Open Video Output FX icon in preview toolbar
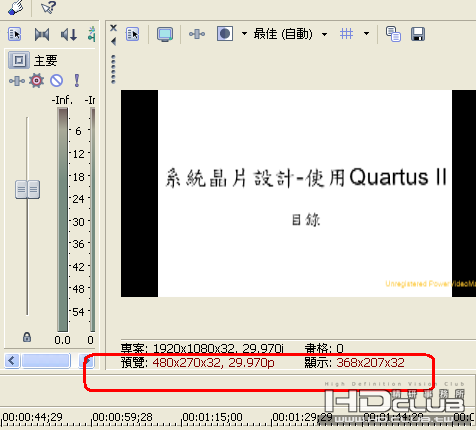The width and height of the screenshot is (476, 430). tap(197, 34)
